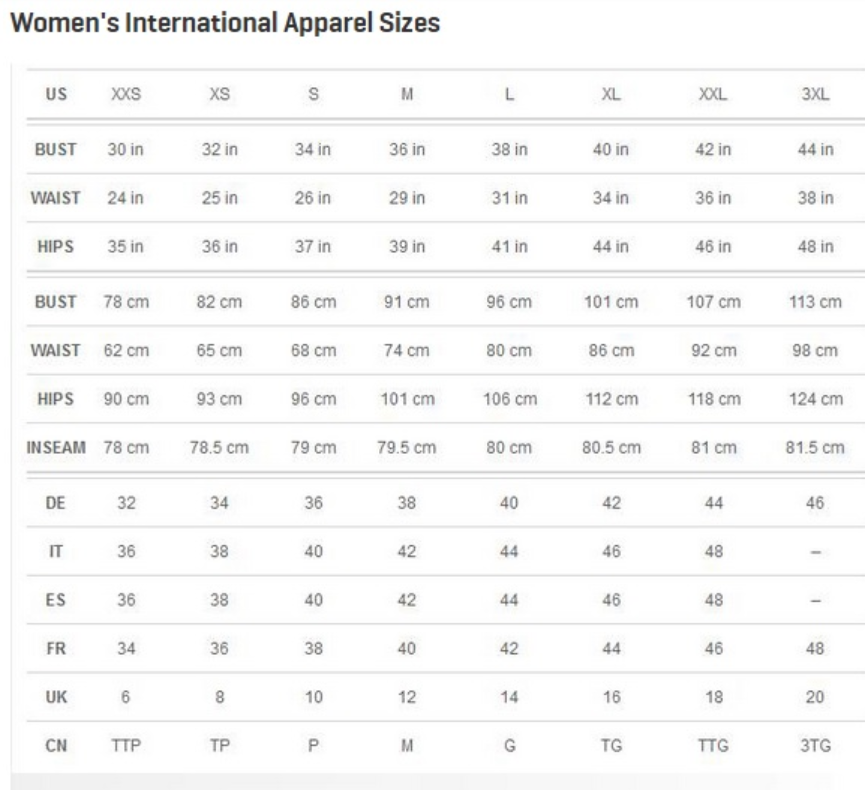Click the 81.5 cm inseam cell
This screenshot has height=790, width=865.
(x=815, y=448)
